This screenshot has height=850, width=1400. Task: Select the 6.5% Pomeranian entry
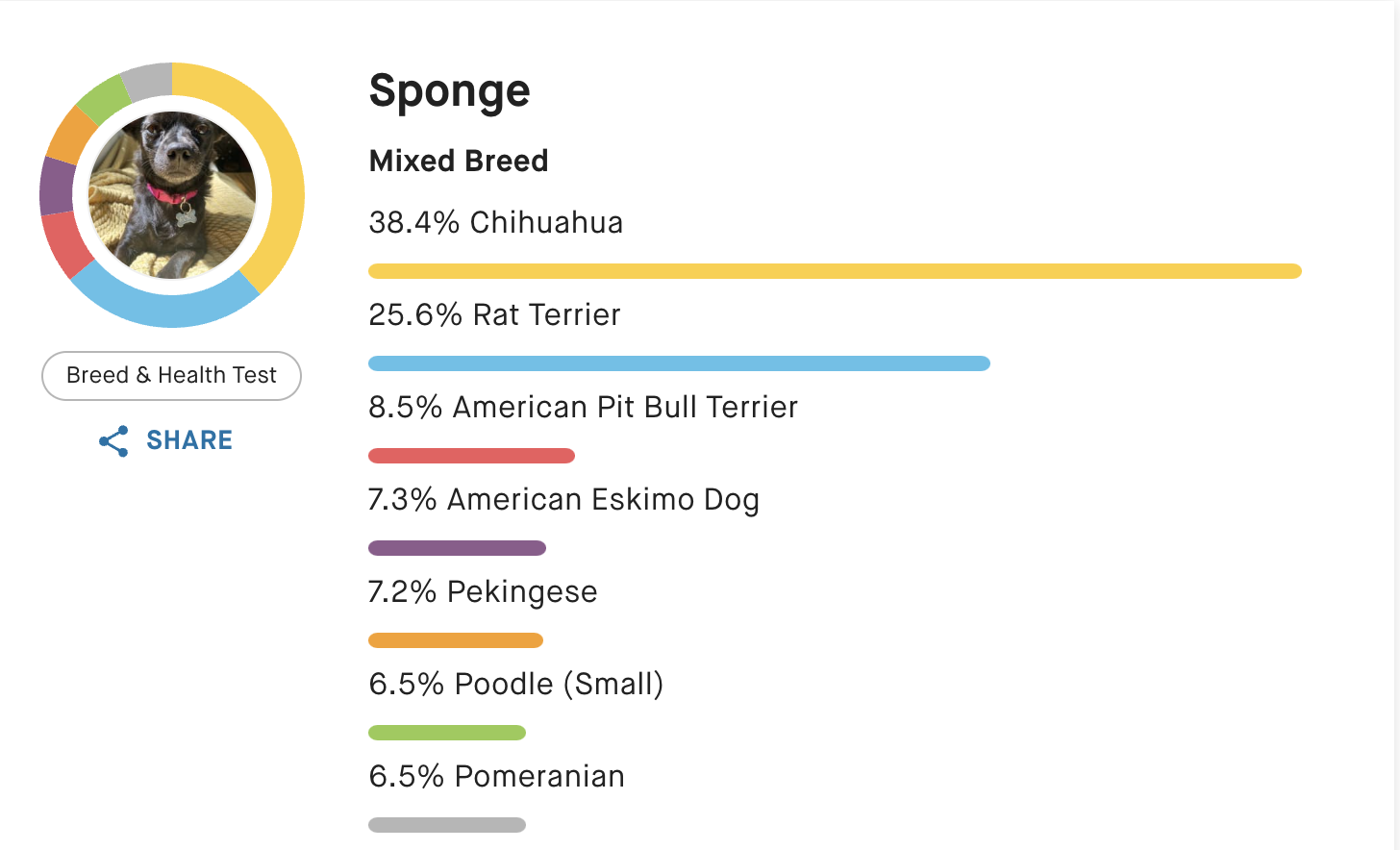coord(496,776)
